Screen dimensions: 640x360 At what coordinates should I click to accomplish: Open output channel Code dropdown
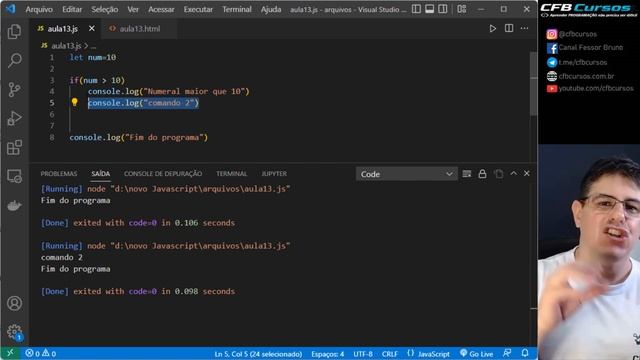click(x=407, y=174)
